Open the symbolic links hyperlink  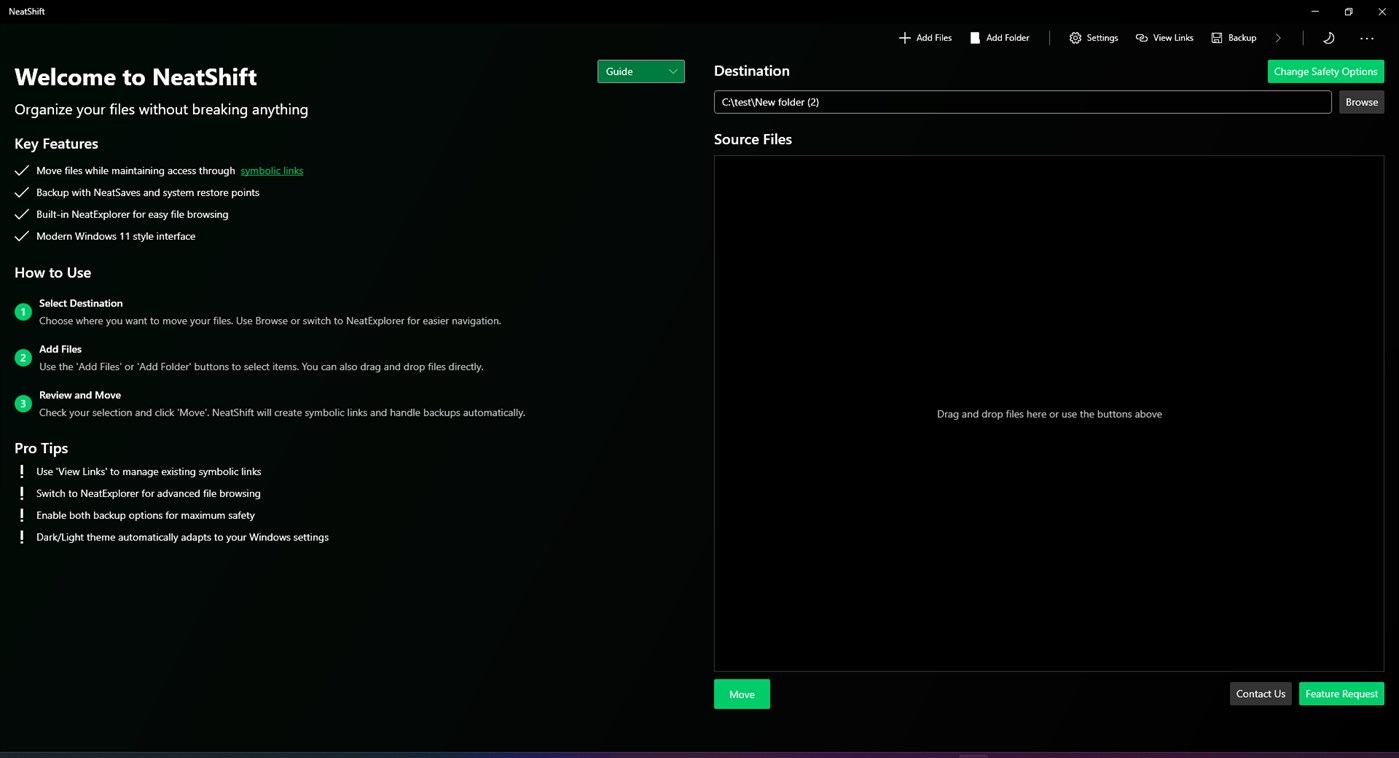[271, 171]
